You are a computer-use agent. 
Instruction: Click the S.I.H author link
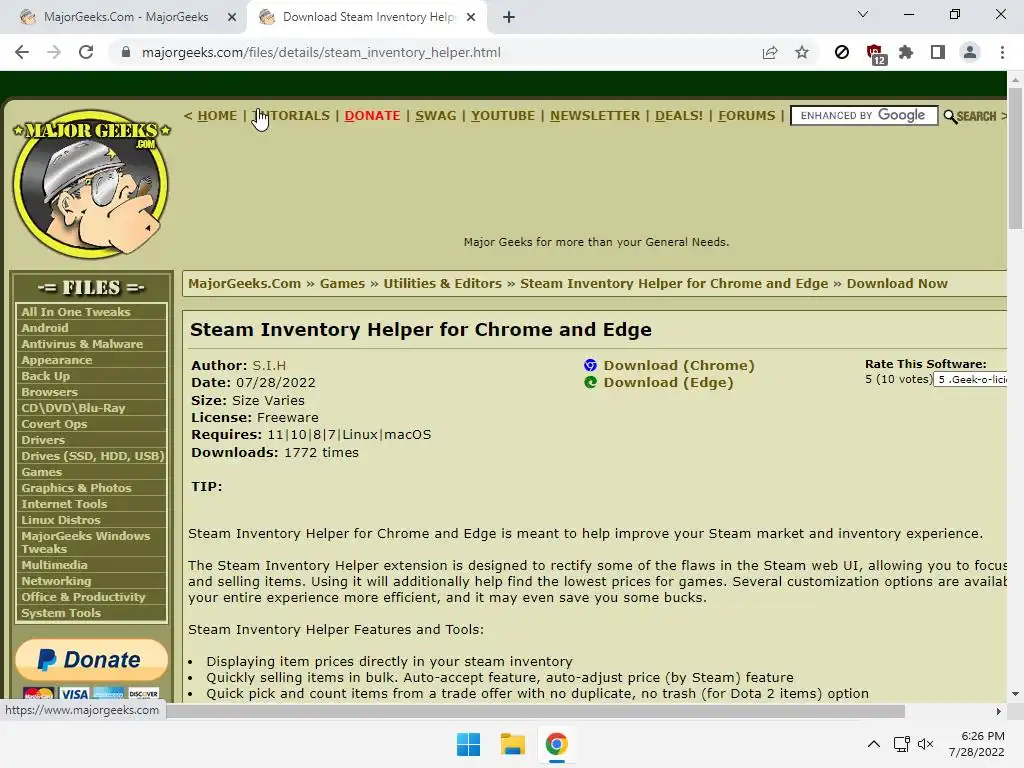point(269,365)
